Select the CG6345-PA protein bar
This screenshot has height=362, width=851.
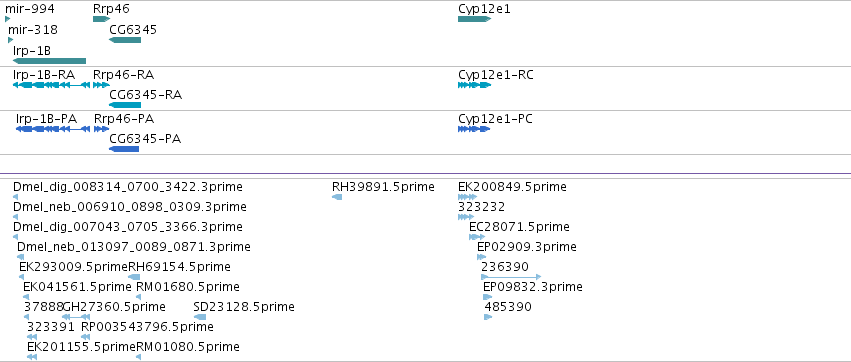coord(124,149)
